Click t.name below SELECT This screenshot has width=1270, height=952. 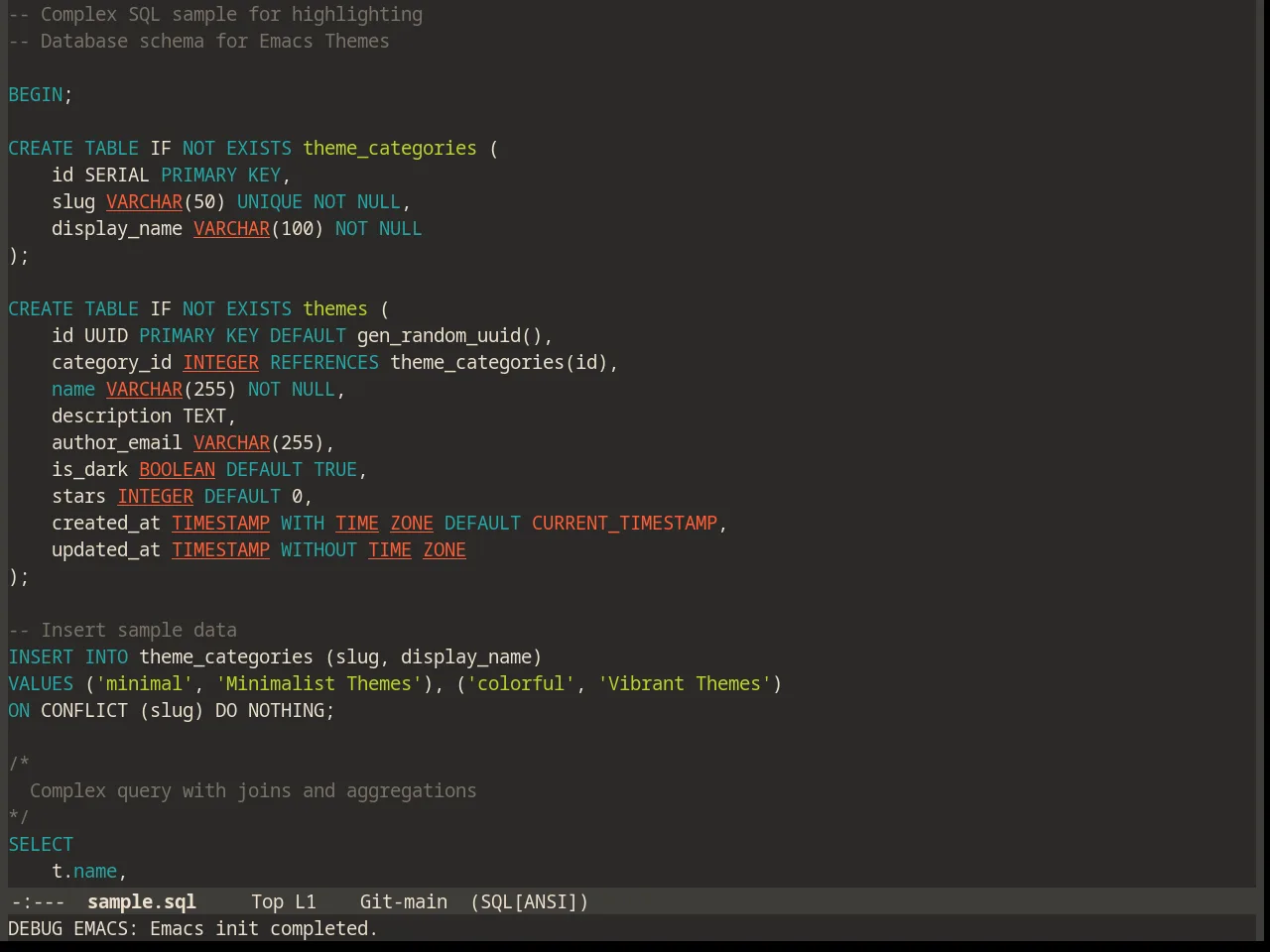84,871
